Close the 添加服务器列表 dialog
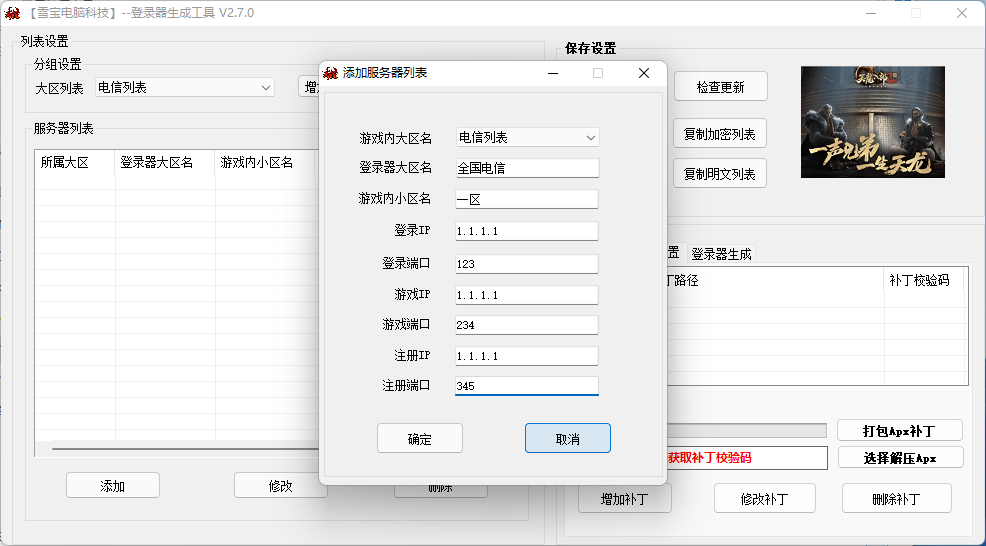The width and height of the screenshot is (986, 546). click(644, 73)
